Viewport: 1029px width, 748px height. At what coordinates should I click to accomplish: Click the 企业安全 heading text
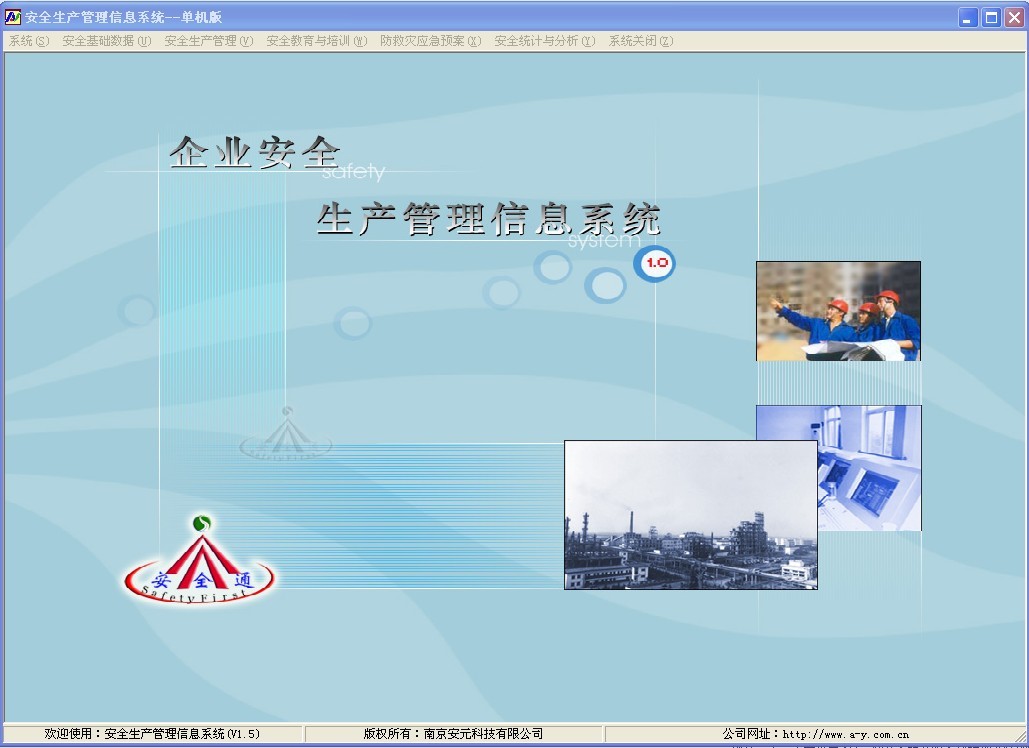pyautogui.click(x=255, y=153)
